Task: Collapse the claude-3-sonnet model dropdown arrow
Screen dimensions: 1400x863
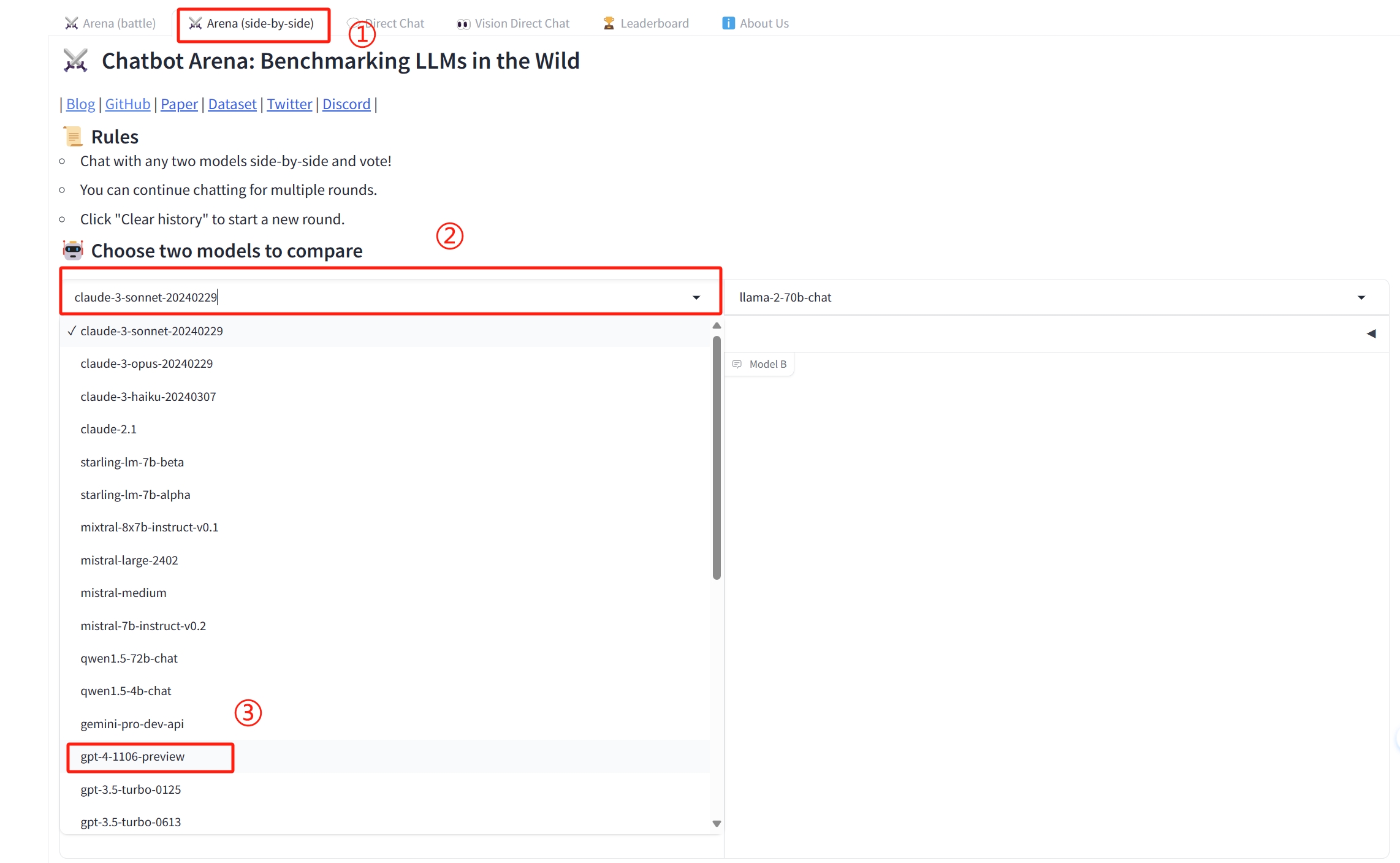Action: click(696, 298)
